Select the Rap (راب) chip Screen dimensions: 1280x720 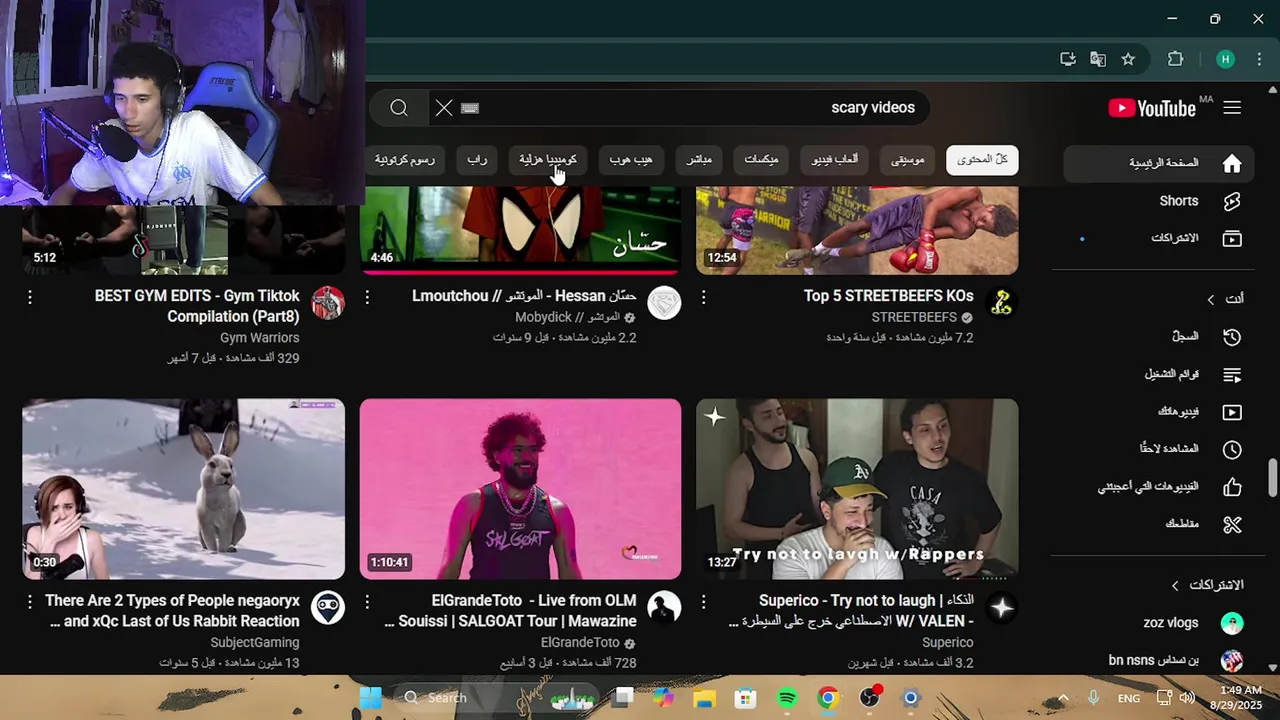(x=477, y=160)
